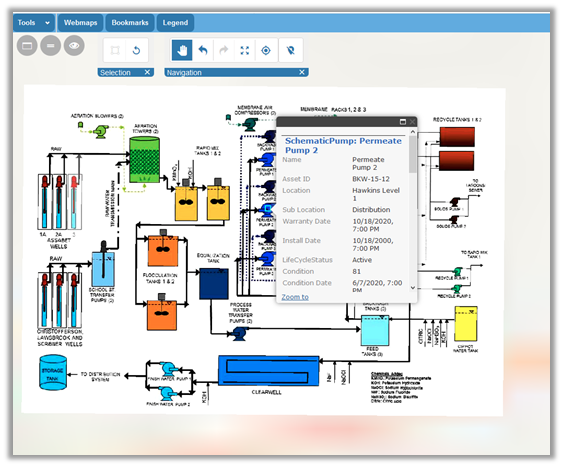Click popup scrollbar up arrow
The image size is (563, 467).
click(413, 132)
